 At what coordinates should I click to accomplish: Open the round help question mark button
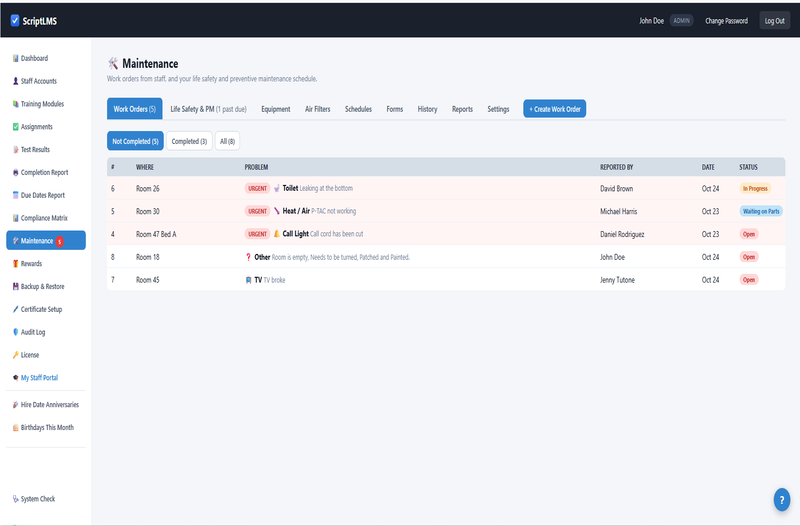click(x=782, y=500)
